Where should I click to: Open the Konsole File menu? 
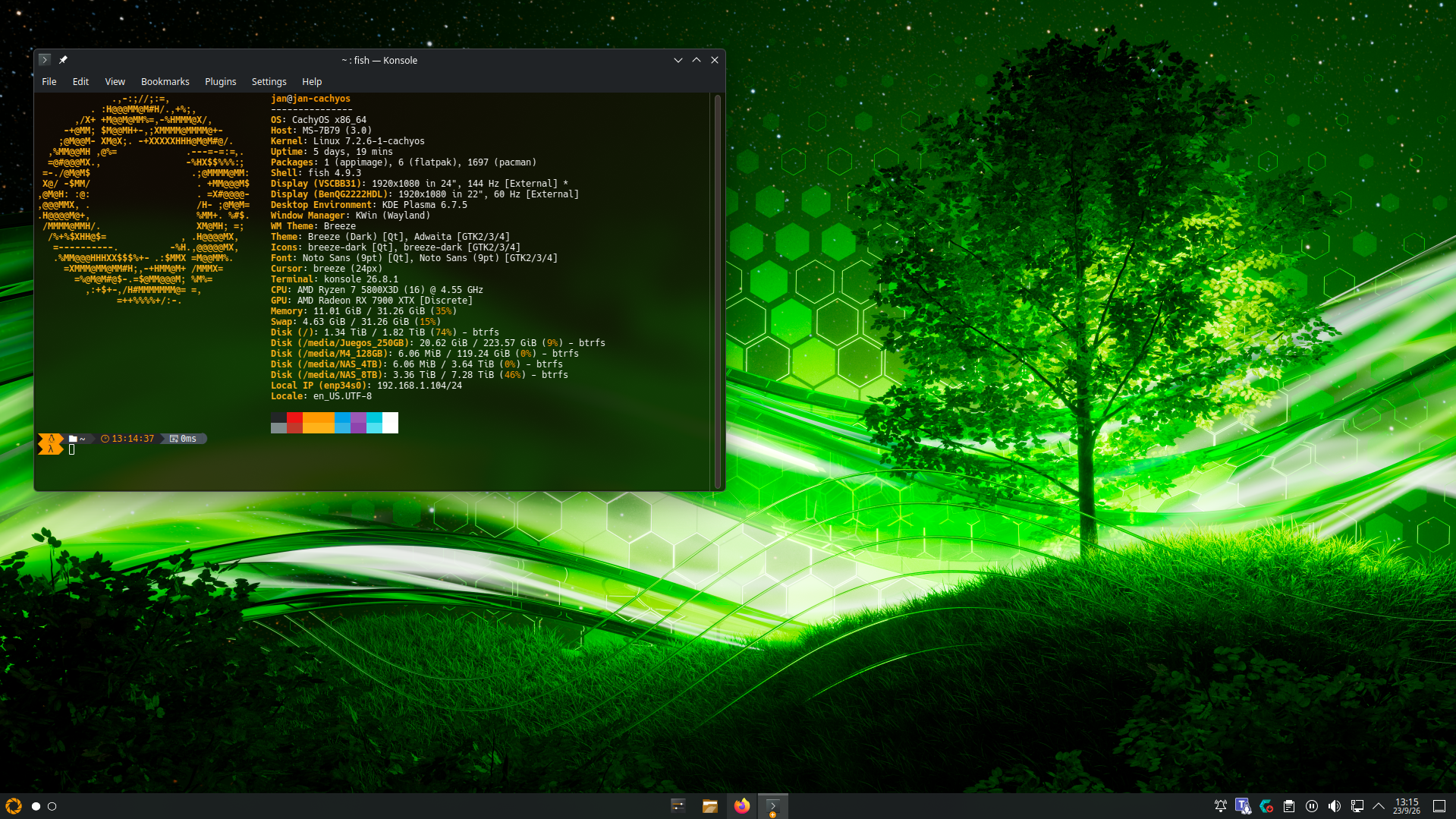[x=49, y=81]
